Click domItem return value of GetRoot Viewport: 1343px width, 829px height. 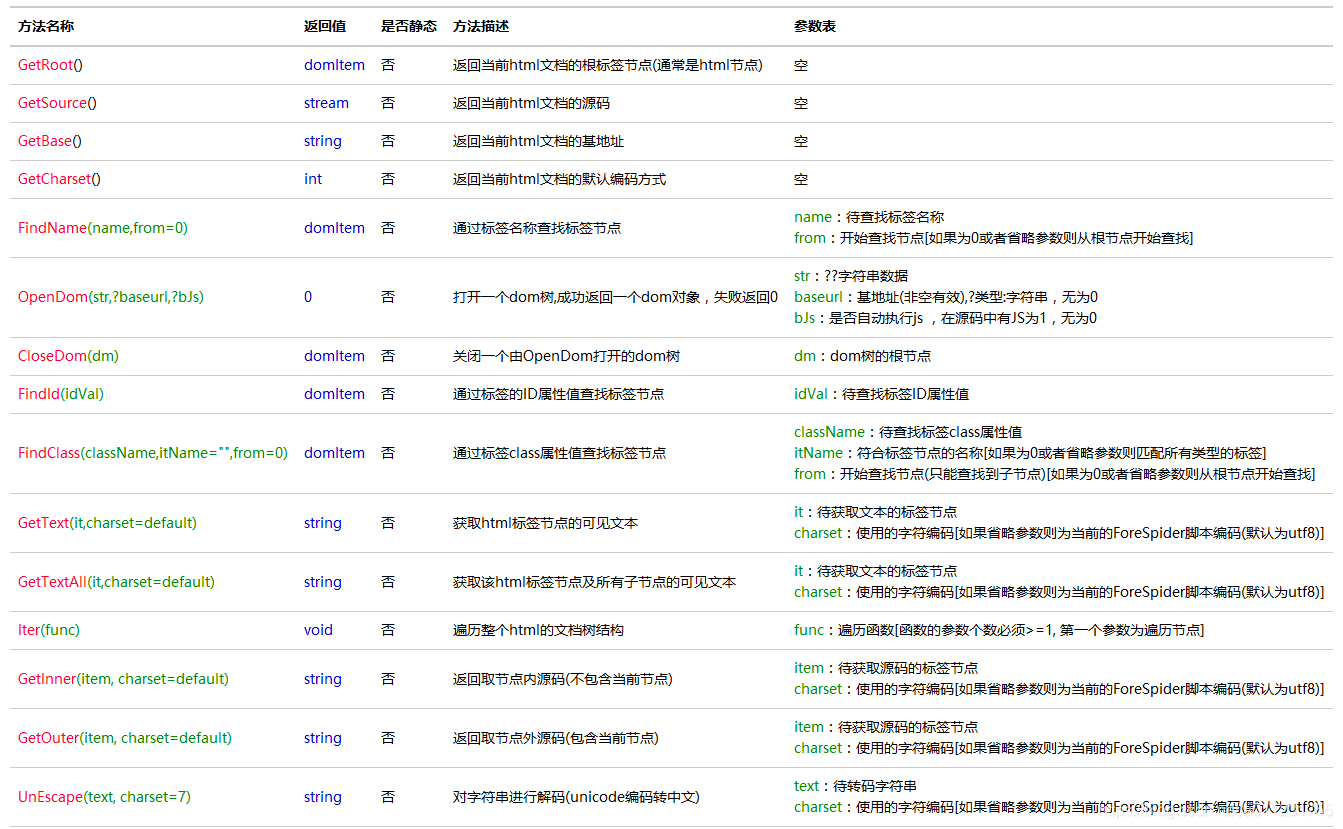[x=334, y=65]
